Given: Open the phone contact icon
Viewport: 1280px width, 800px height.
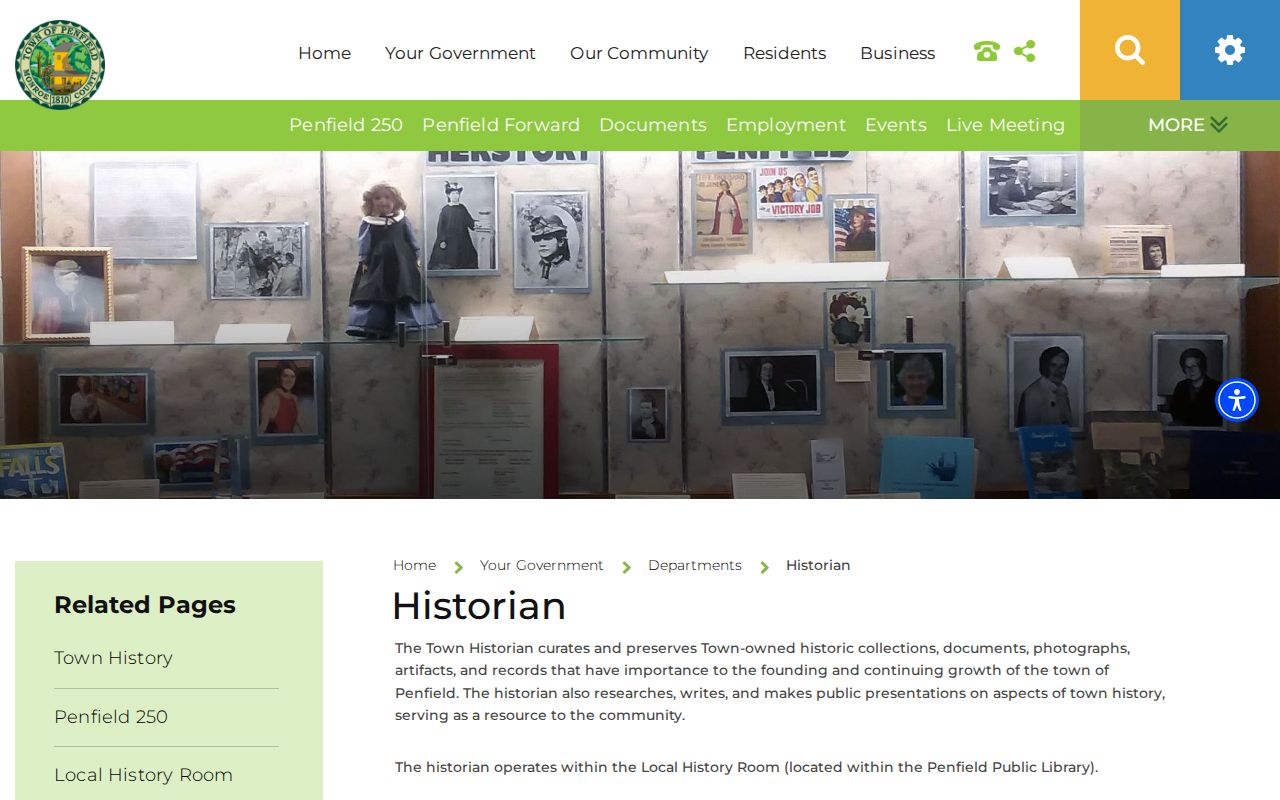Looking at the screenshot, I should pos(986,52).
